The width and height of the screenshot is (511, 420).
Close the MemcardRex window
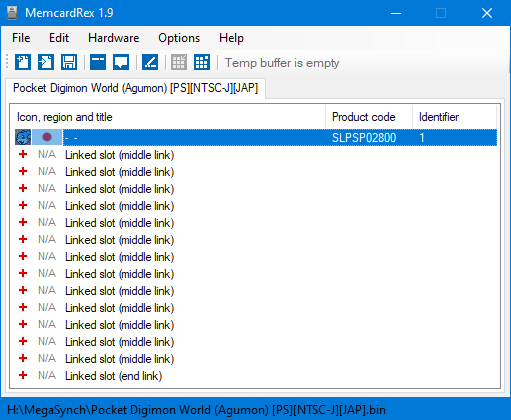tap(487, 13)
